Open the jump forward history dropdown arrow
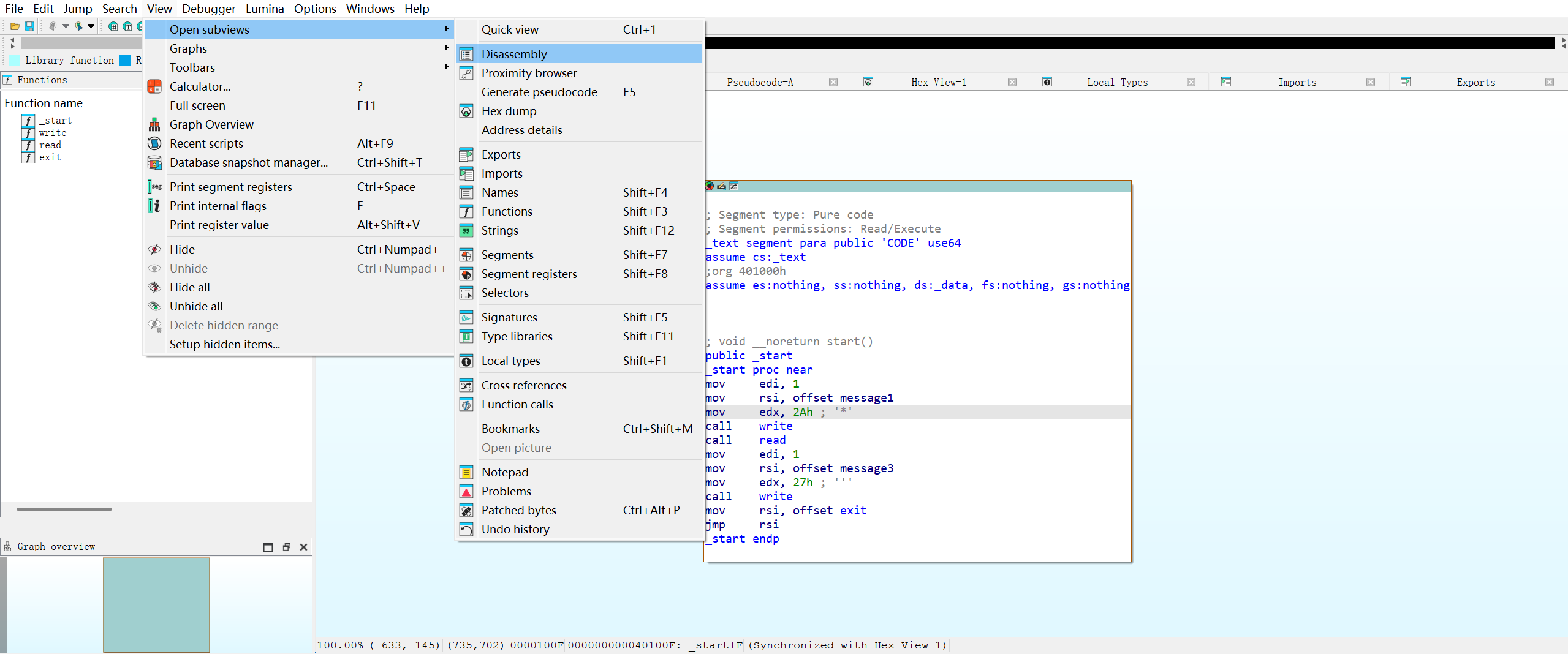1568x654 pixels. coord(91,26)
